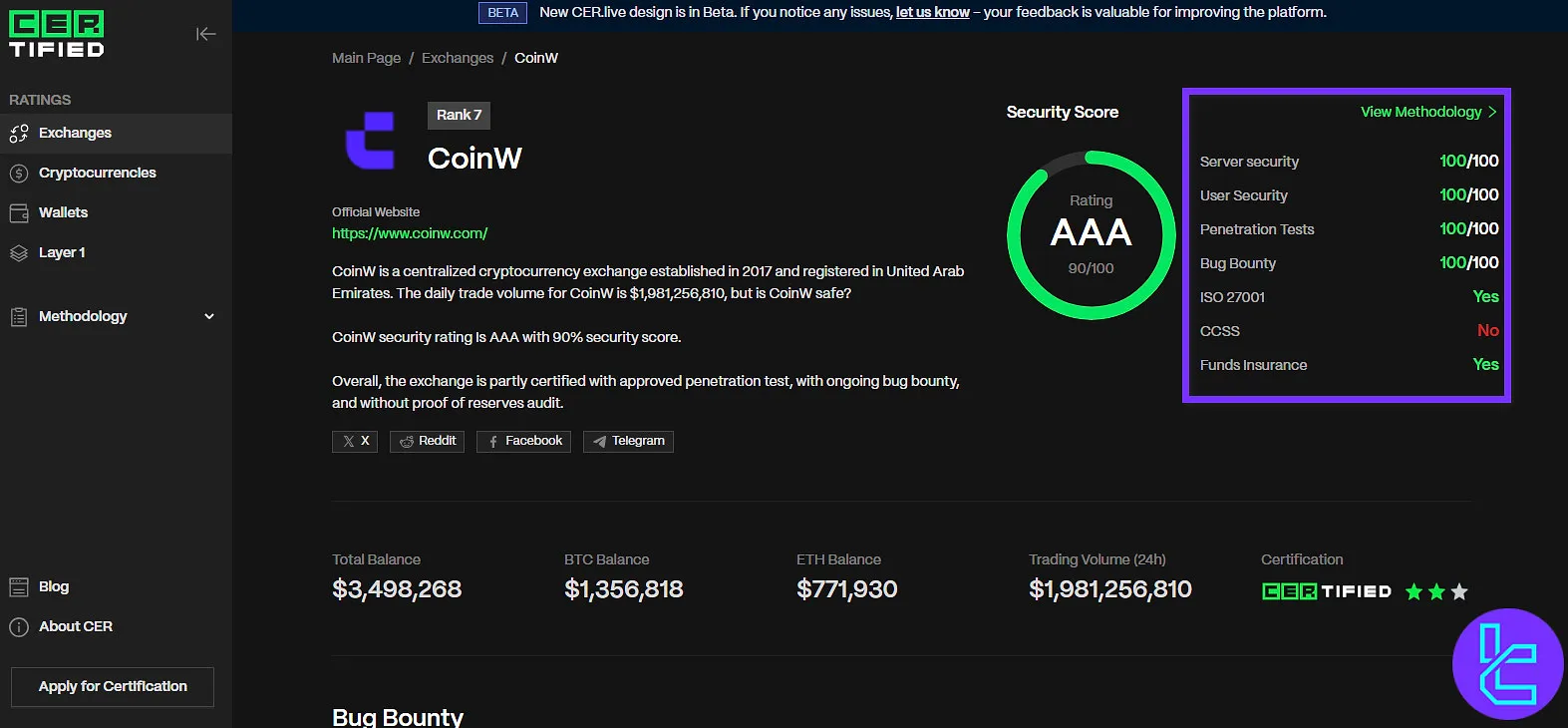Open the Exchanges breadcrumb link
Viewport: 1568px width, 728px height.
(x=458, y=58)
